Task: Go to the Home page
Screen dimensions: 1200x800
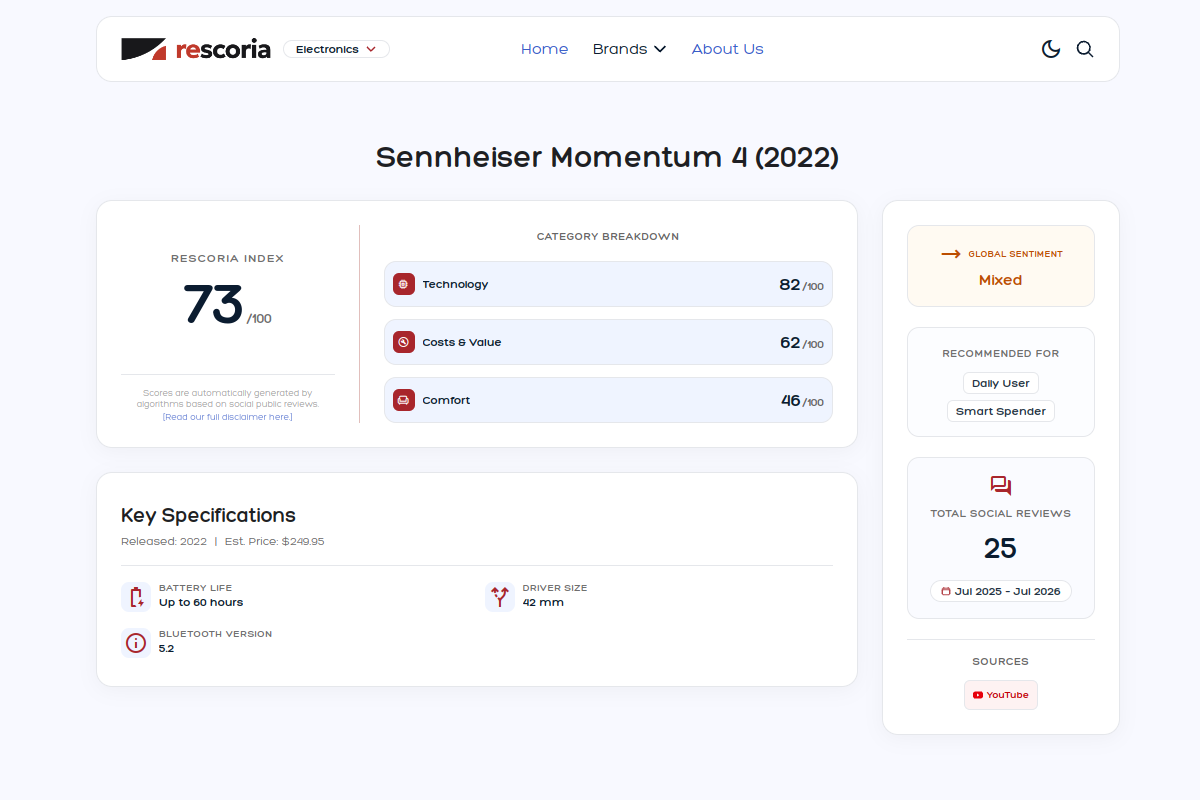Action: coord(544,49)
